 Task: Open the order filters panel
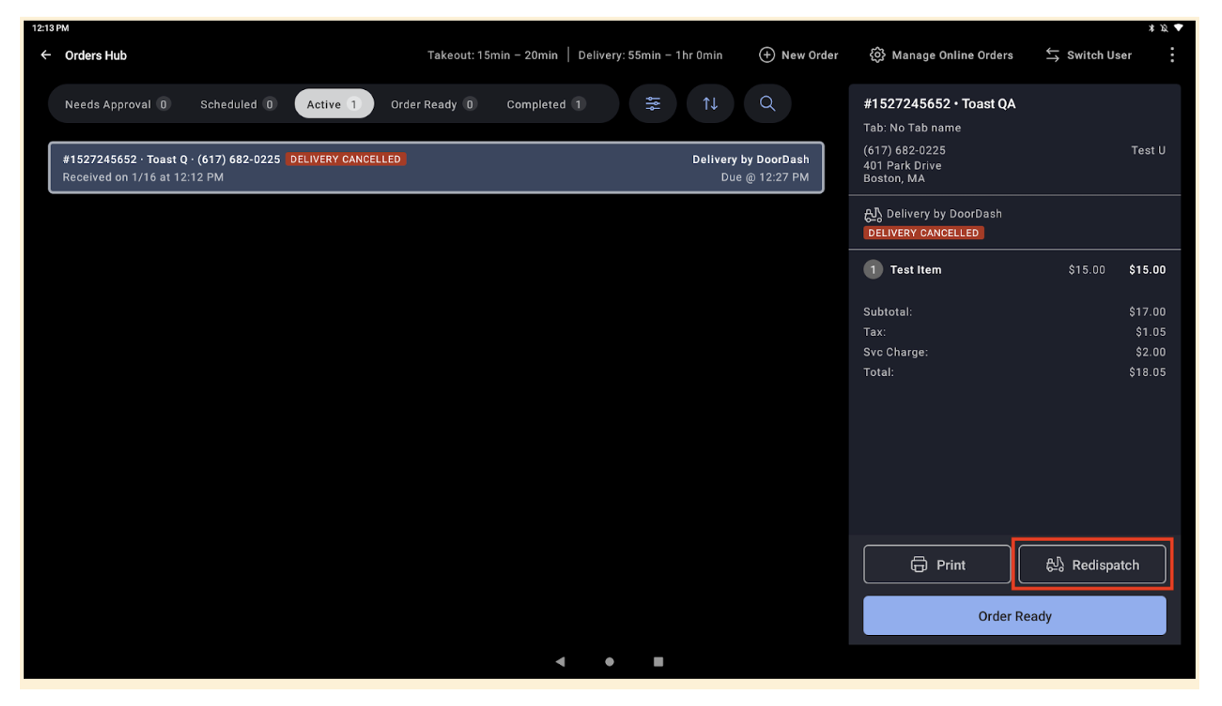tap(652, 103)
